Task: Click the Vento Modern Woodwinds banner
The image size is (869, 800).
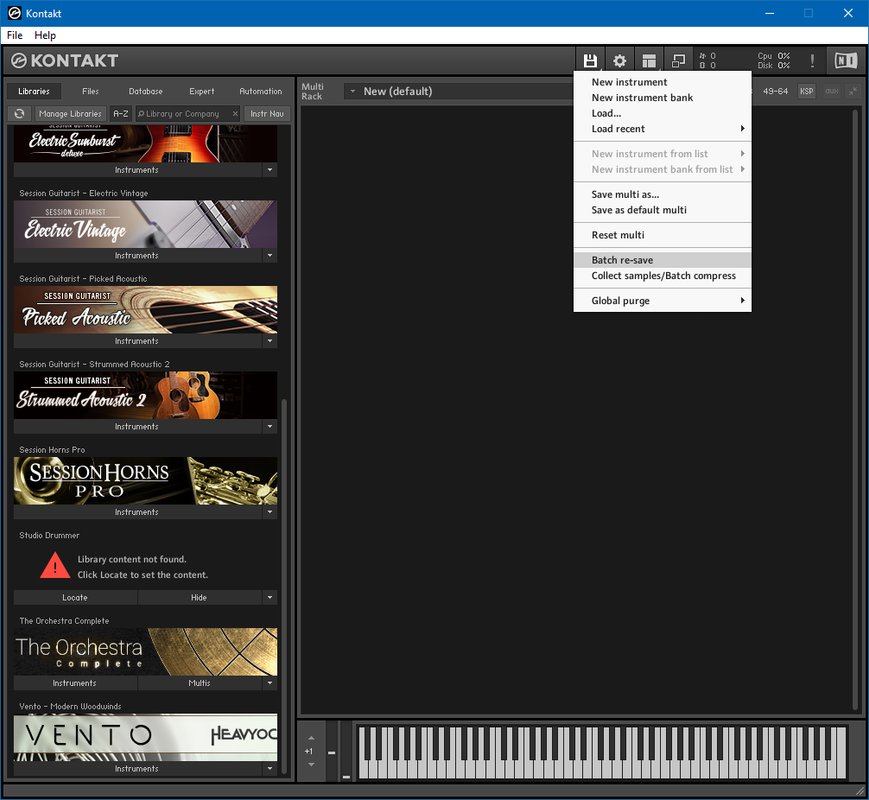Action: point(145,736)
